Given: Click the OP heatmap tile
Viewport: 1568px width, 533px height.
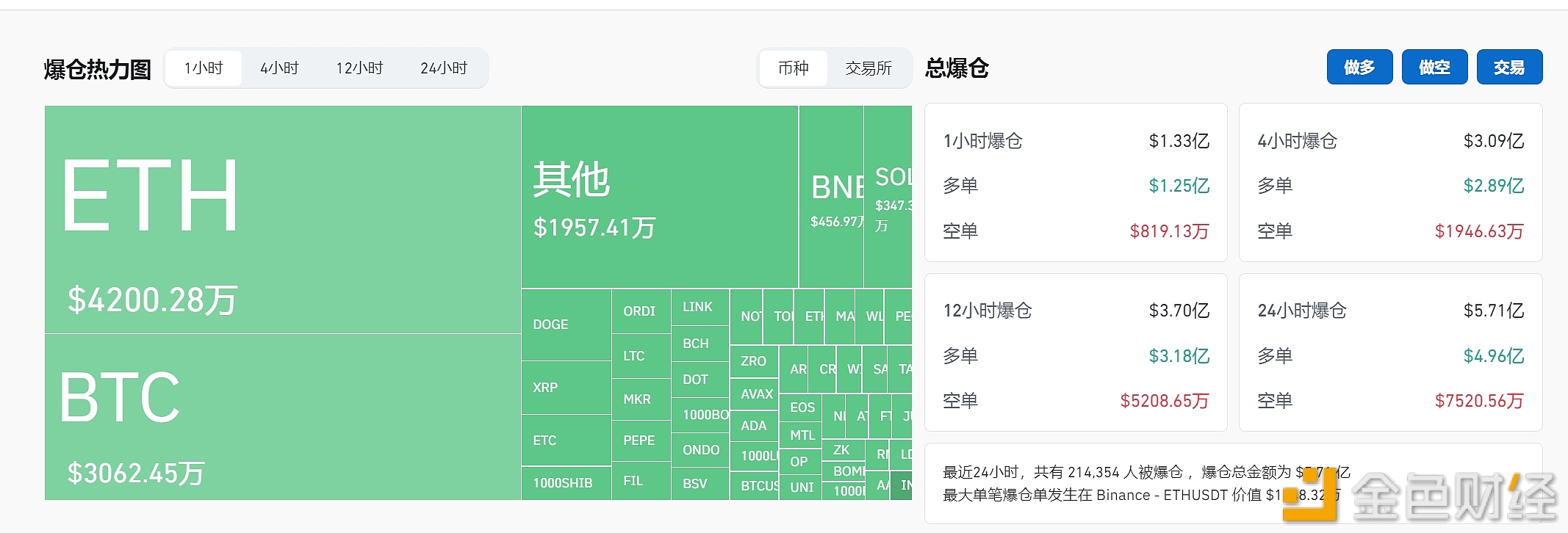Looking at the screenshot, I should 801,462.
